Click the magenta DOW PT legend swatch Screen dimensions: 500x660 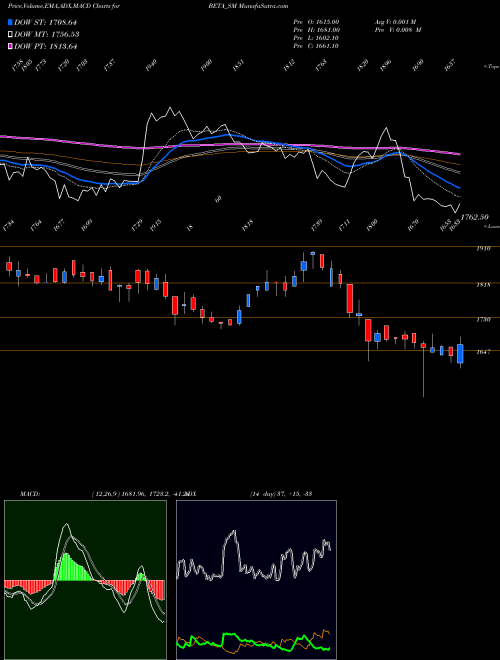pos(11,46)
